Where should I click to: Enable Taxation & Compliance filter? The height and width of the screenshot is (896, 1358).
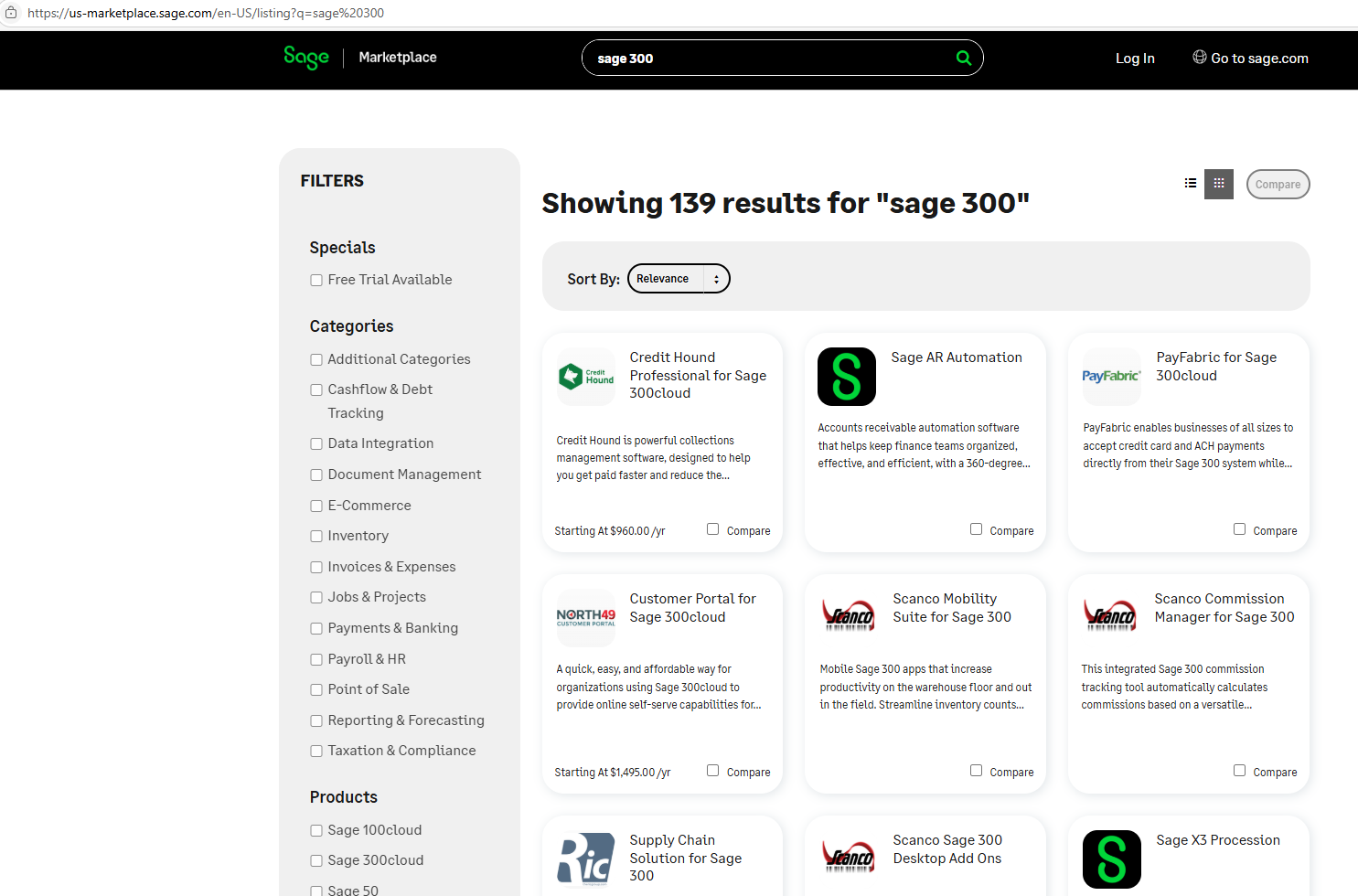[316, 752]
